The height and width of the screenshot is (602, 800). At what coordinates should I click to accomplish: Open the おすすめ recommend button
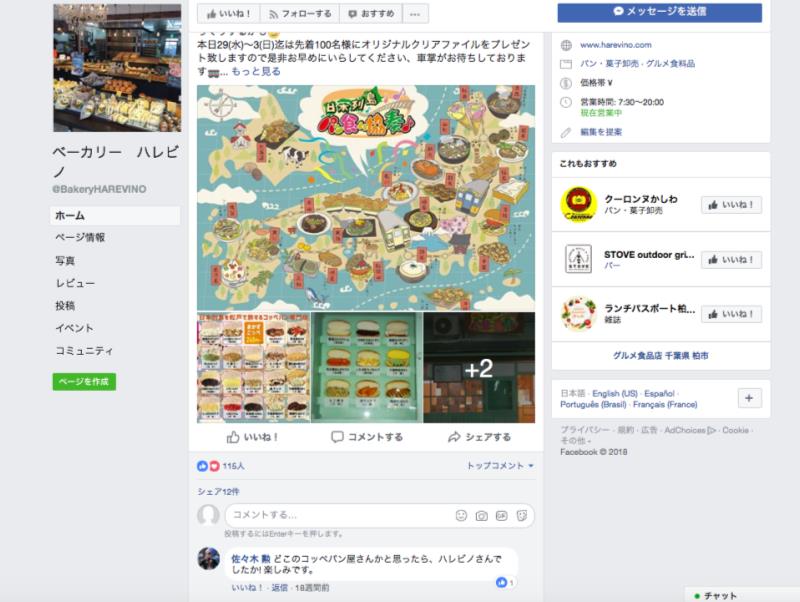pos(371,14)
